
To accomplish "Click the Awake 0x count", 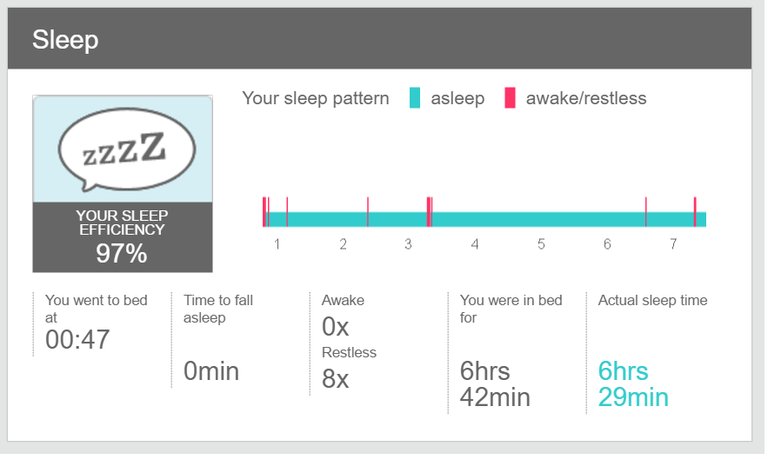I will [336, 326].
